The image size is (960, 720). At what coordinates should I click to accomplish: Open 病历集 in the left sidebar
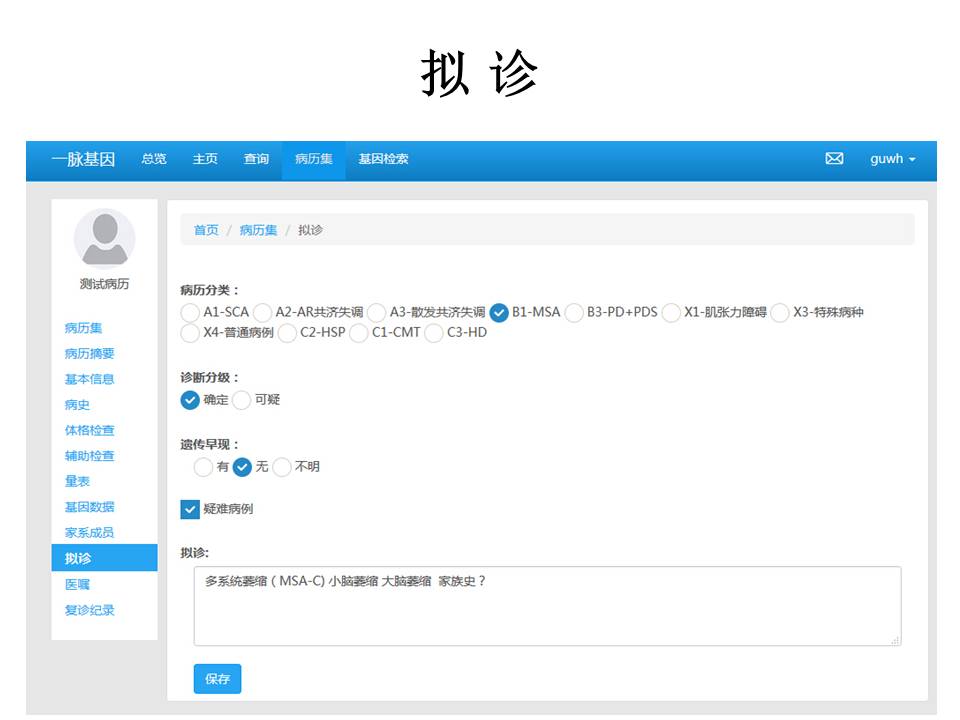click(83, 328)
